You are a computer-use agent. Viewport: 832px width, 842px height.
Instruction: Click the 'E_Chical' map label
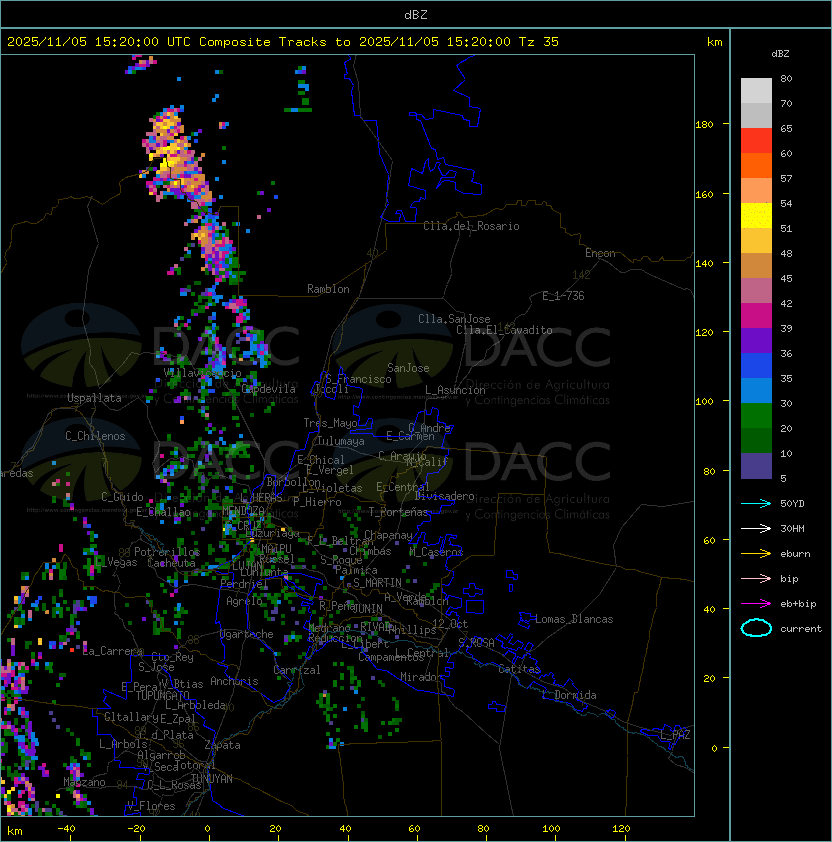click(321, 460)
